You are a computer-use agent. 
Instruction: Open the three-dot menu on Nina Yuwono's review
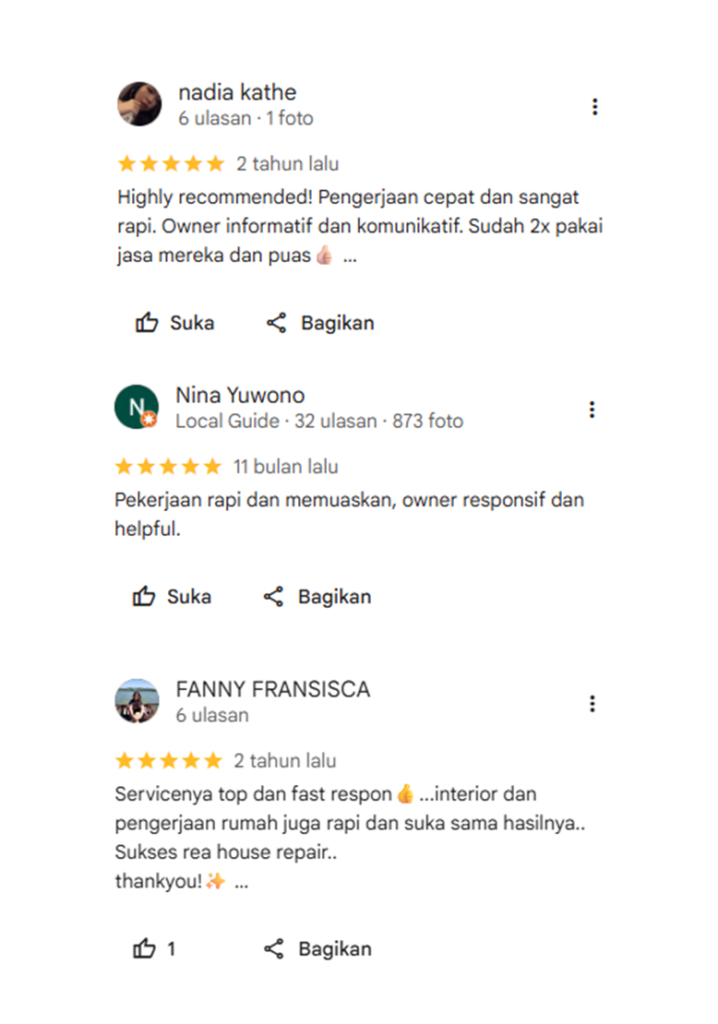pos(592,409)
